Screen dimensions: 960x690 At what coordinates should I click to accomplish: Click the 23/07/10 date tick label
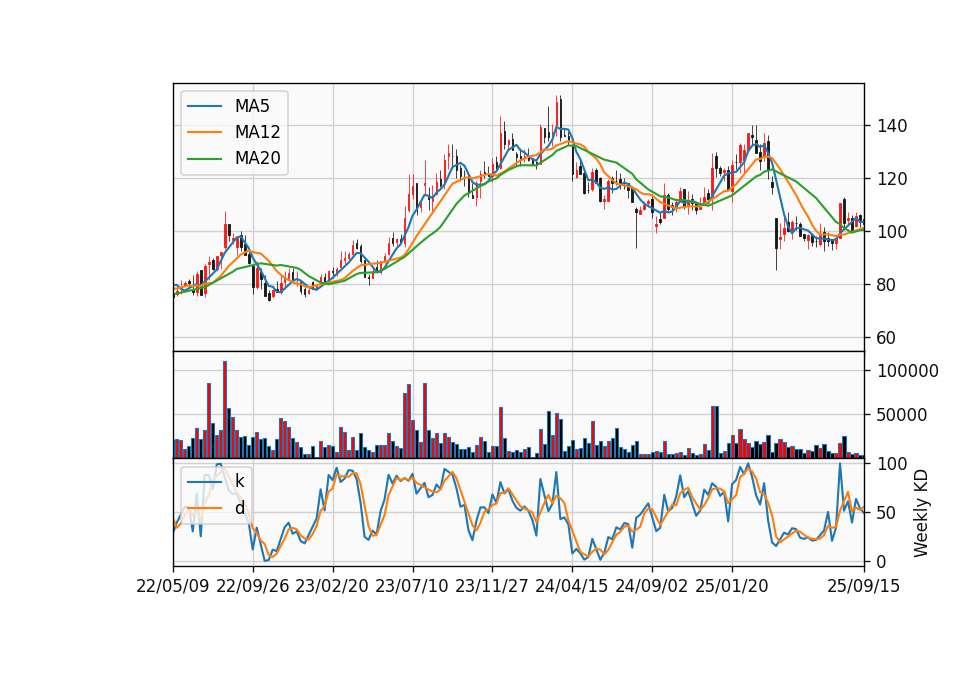(x=411, y=587)
